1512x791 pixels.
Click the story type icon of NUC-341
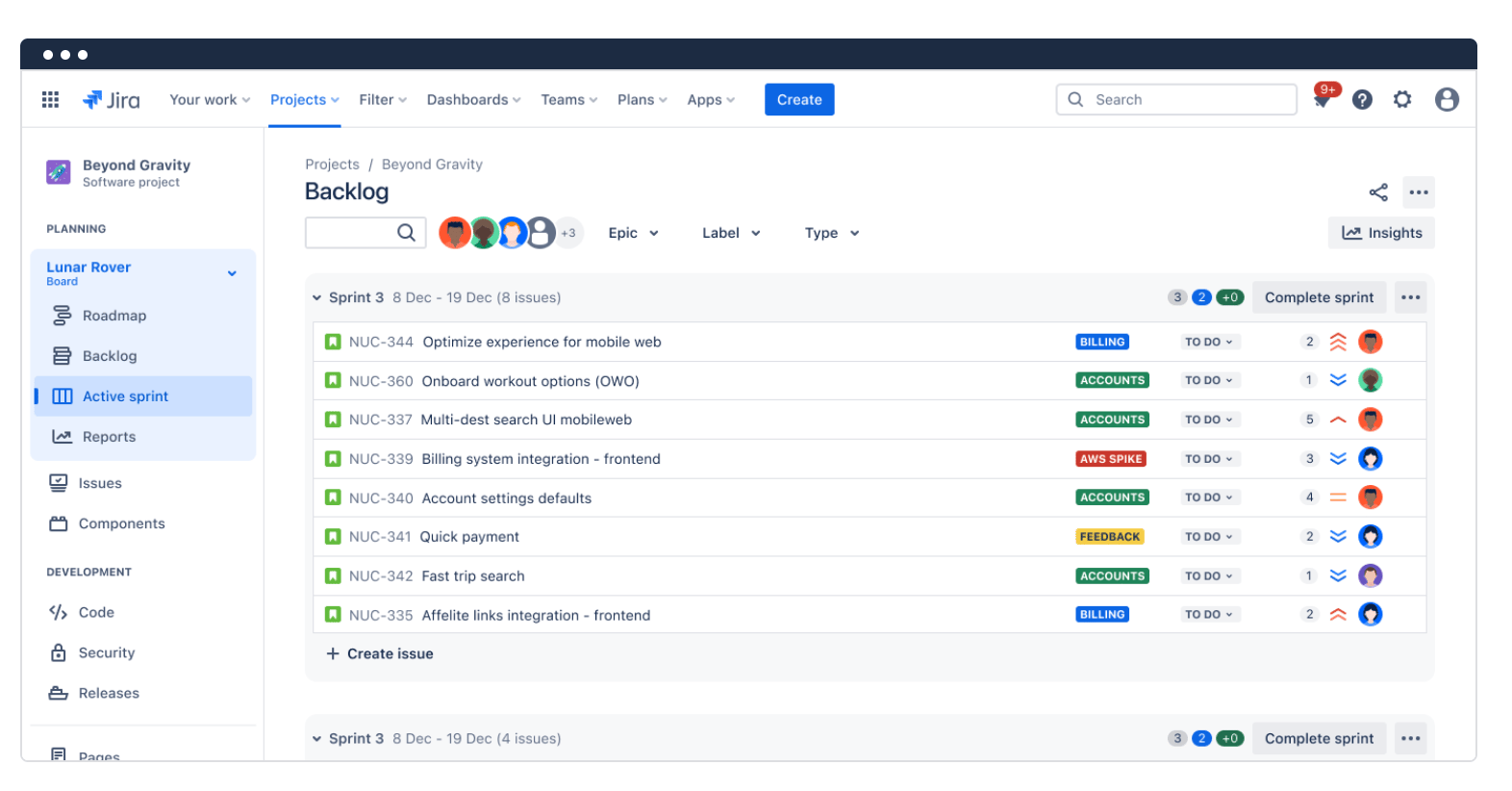333,536
